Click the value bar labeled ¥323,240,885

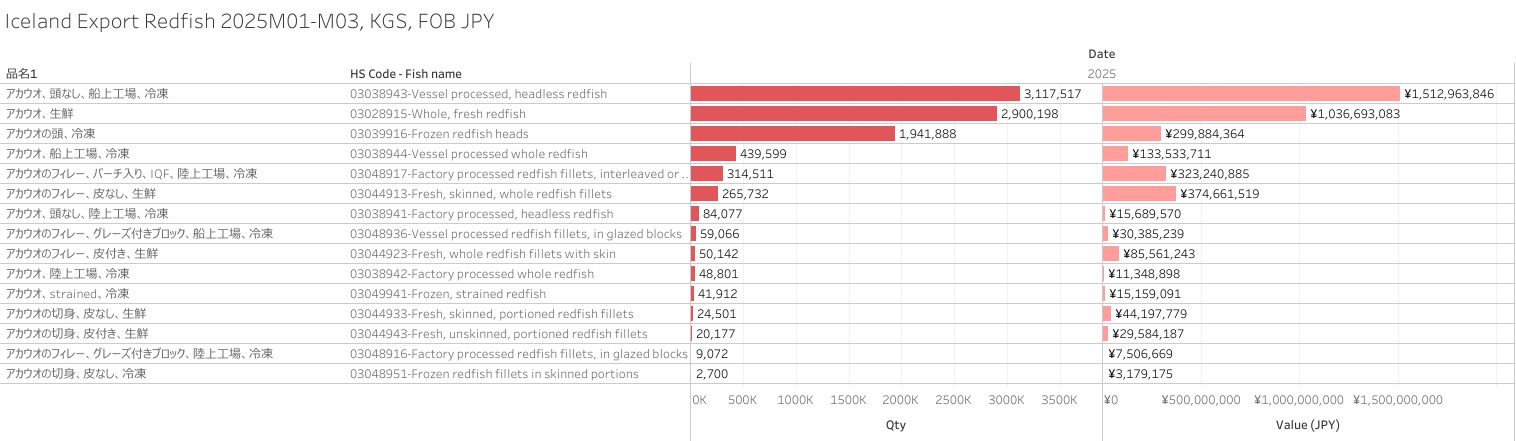[x=1134, y=173]
